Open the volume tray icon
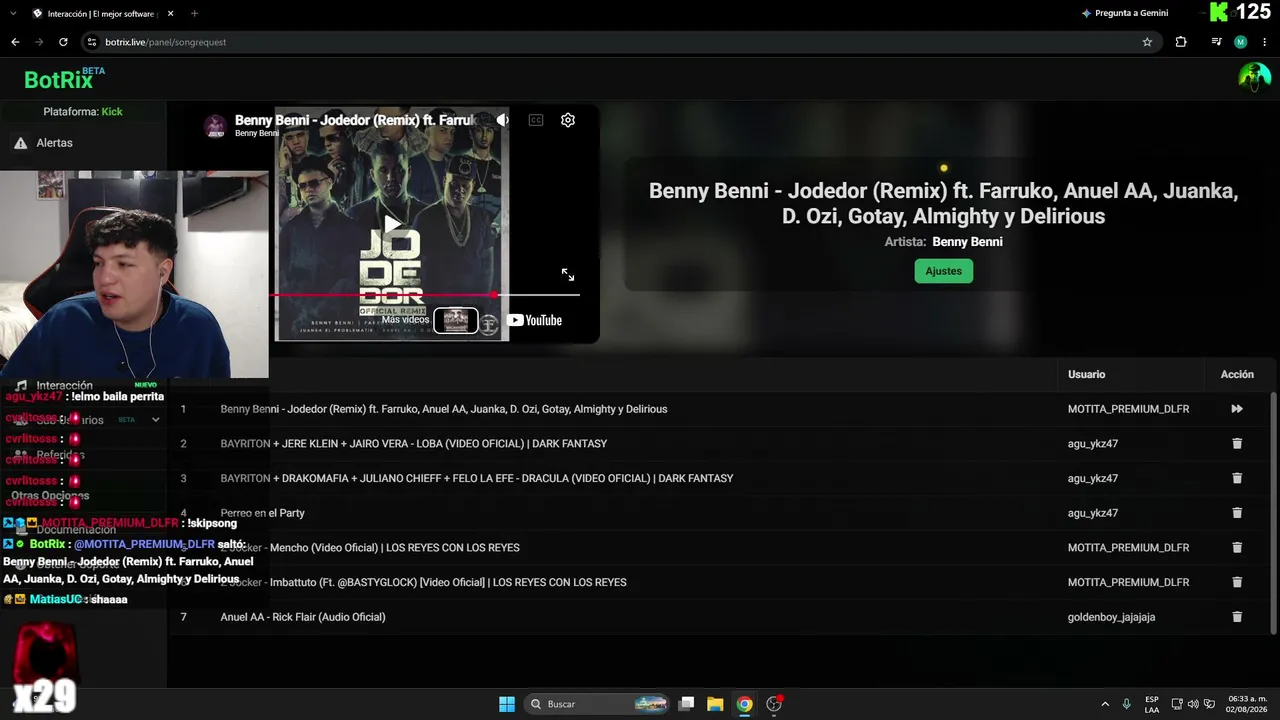 (x=1192, y=704)
